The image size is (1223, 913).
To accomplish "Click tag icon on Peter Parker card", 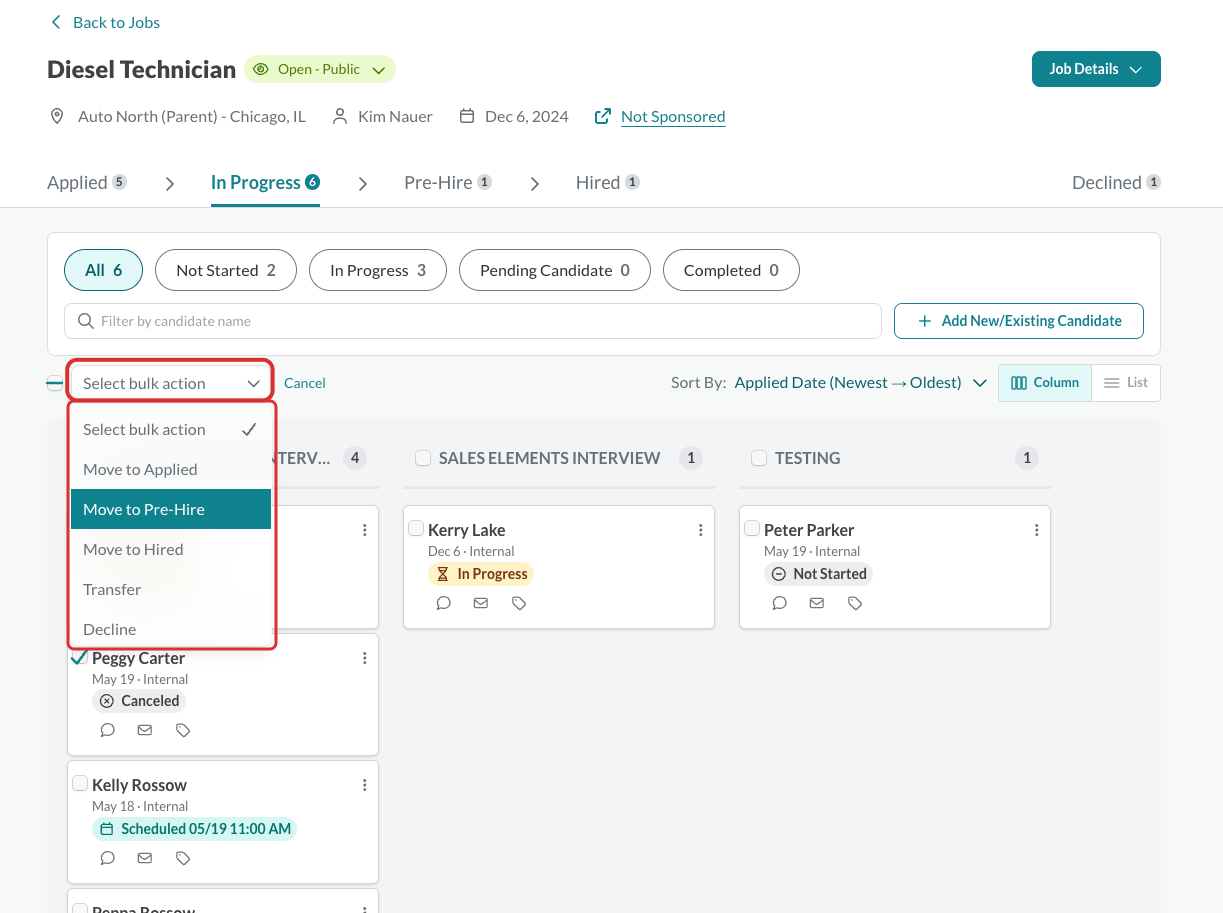I will point(855,603).
